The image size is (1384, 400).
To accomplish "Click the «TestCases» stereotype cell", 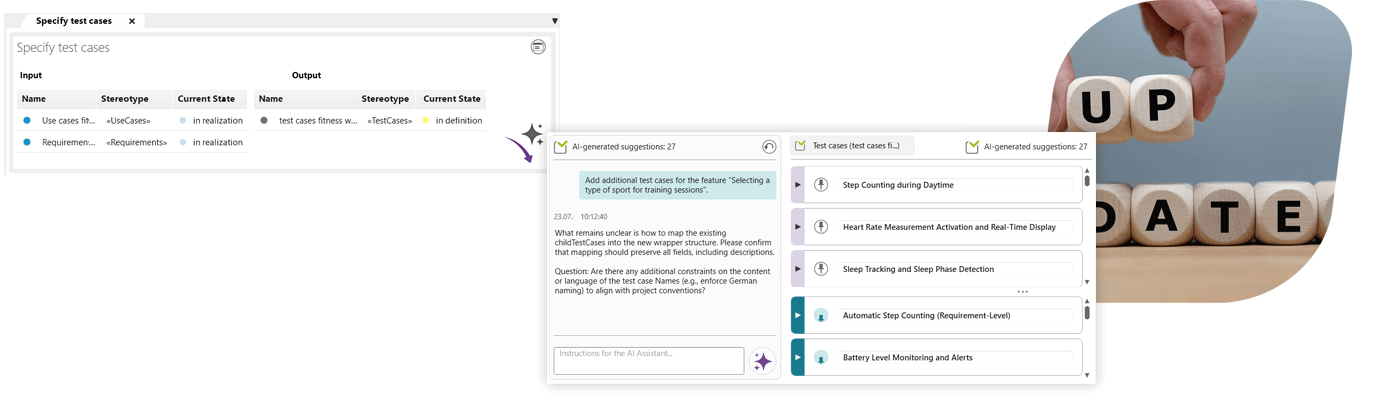I will 389,120.
